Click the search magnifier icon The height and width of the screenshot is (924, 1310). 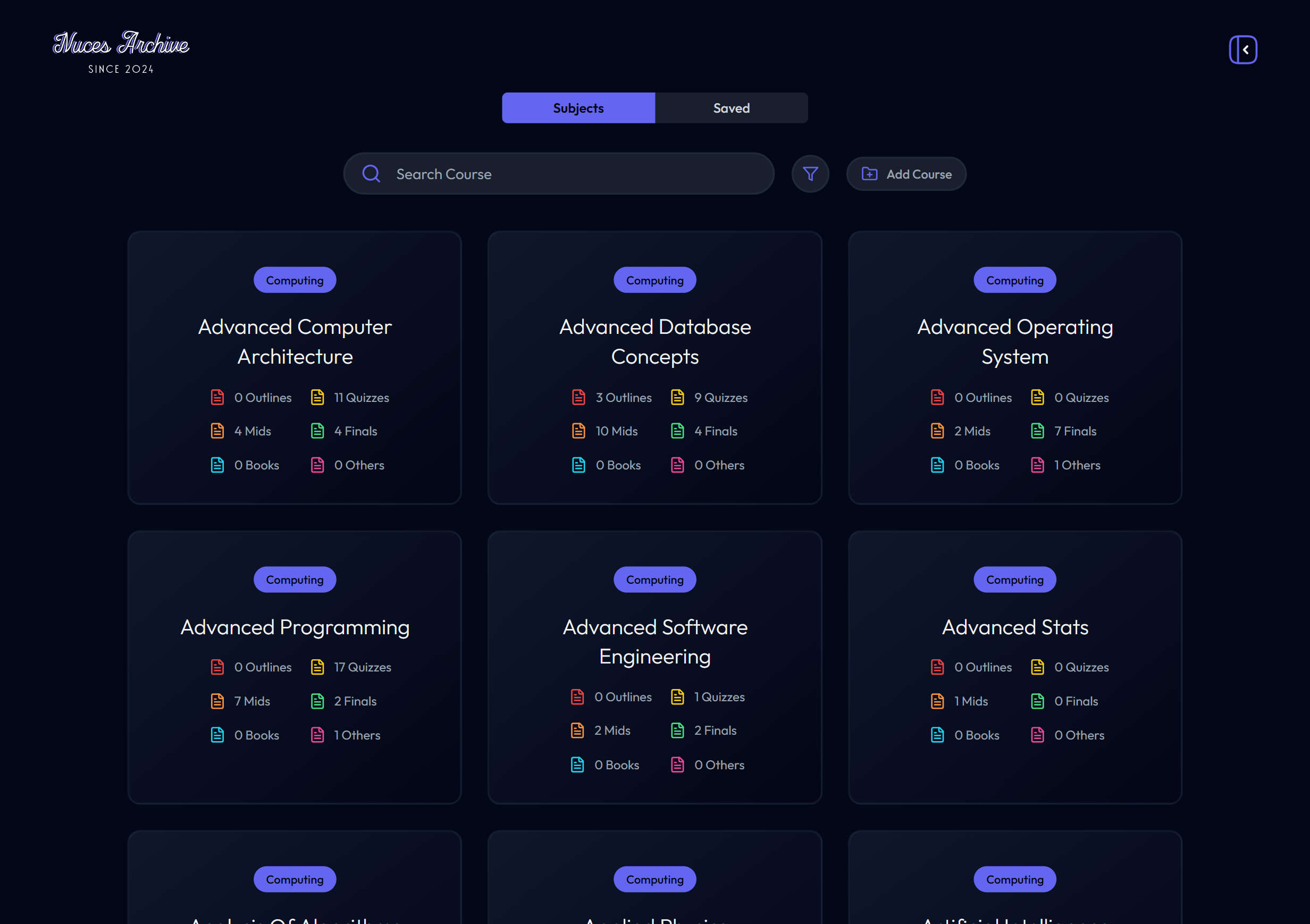[x=371, y=173]
